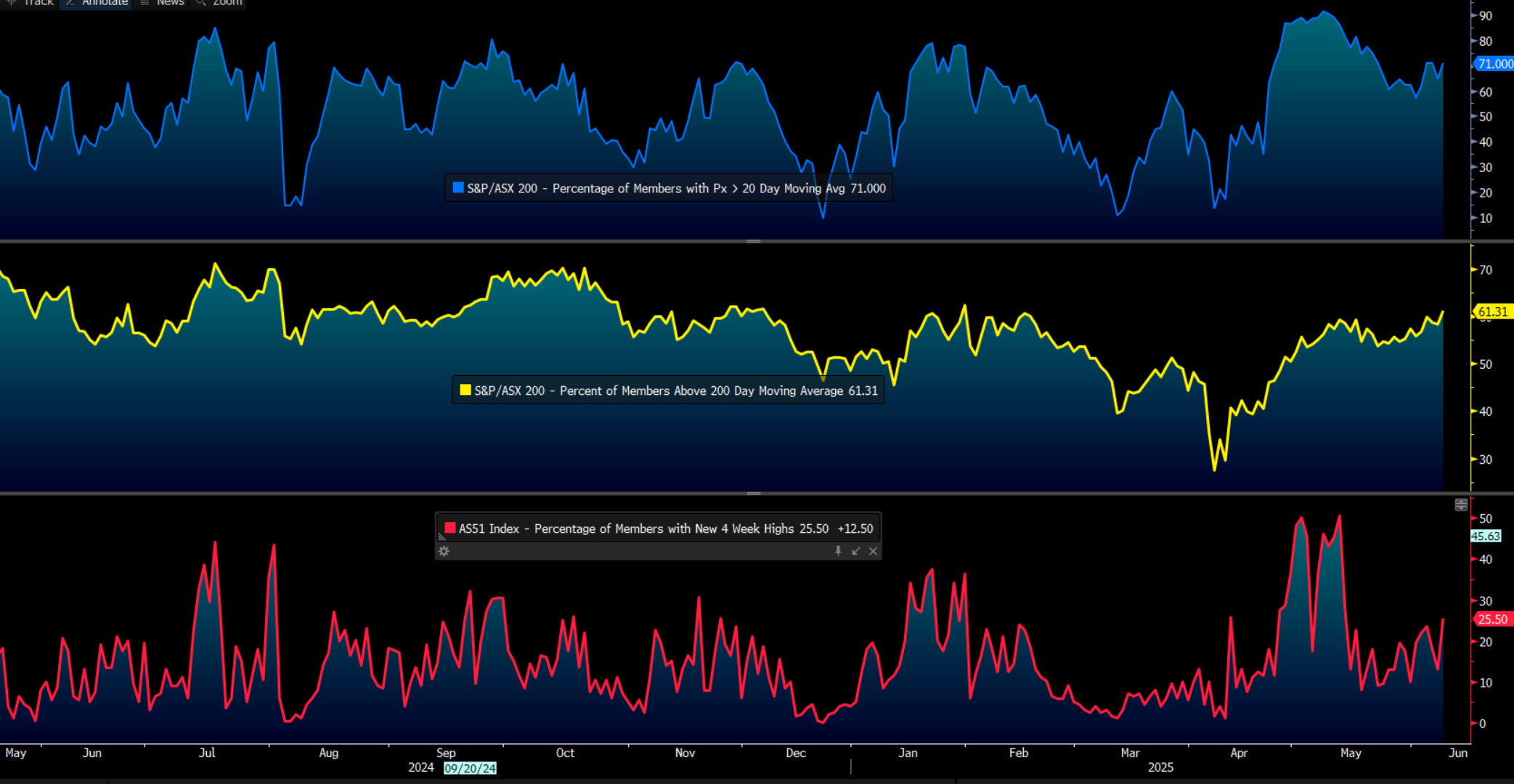Click the blue color swatch in the 20 Day legend
The image size is (1514, 784).
pyautogui.click(x=458, y=188)
